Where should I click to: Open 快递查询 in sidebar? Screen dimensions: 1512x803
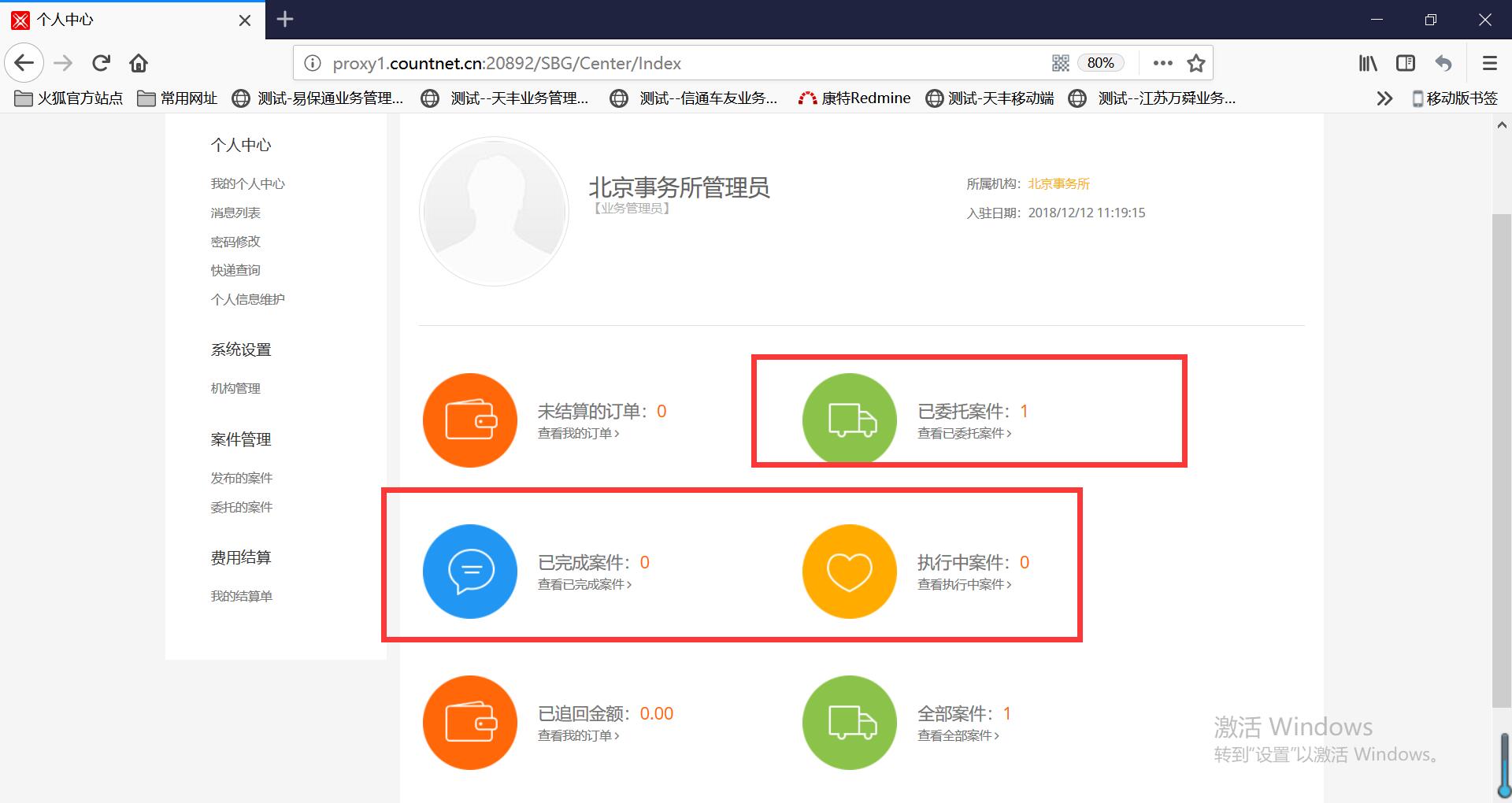click(235, 270)
